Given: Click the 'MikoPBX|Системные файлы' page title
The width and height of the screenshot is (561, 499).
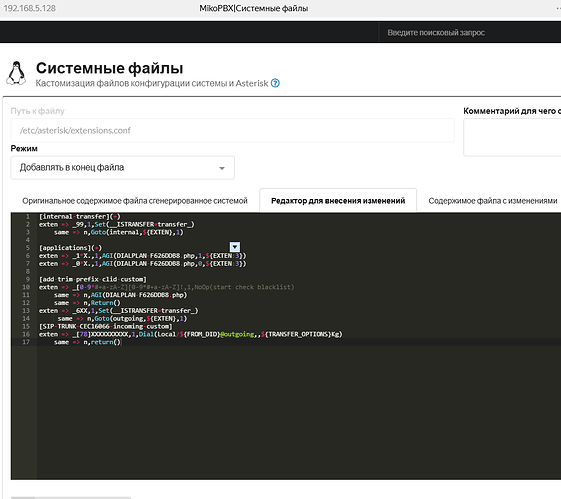Looking at the screenshot, I should coord(254,8).
